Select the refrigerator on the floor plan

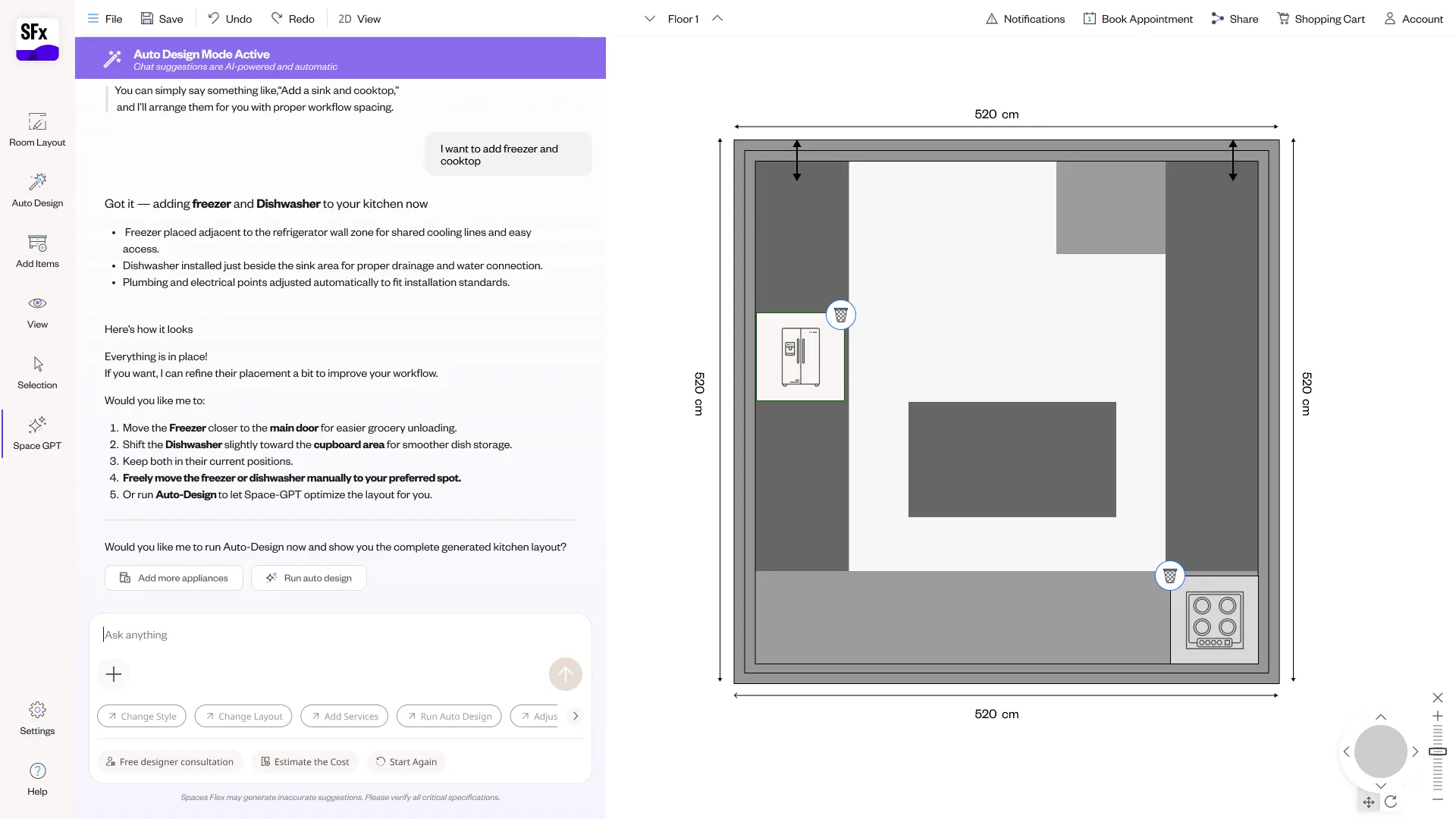pos(800,356)
